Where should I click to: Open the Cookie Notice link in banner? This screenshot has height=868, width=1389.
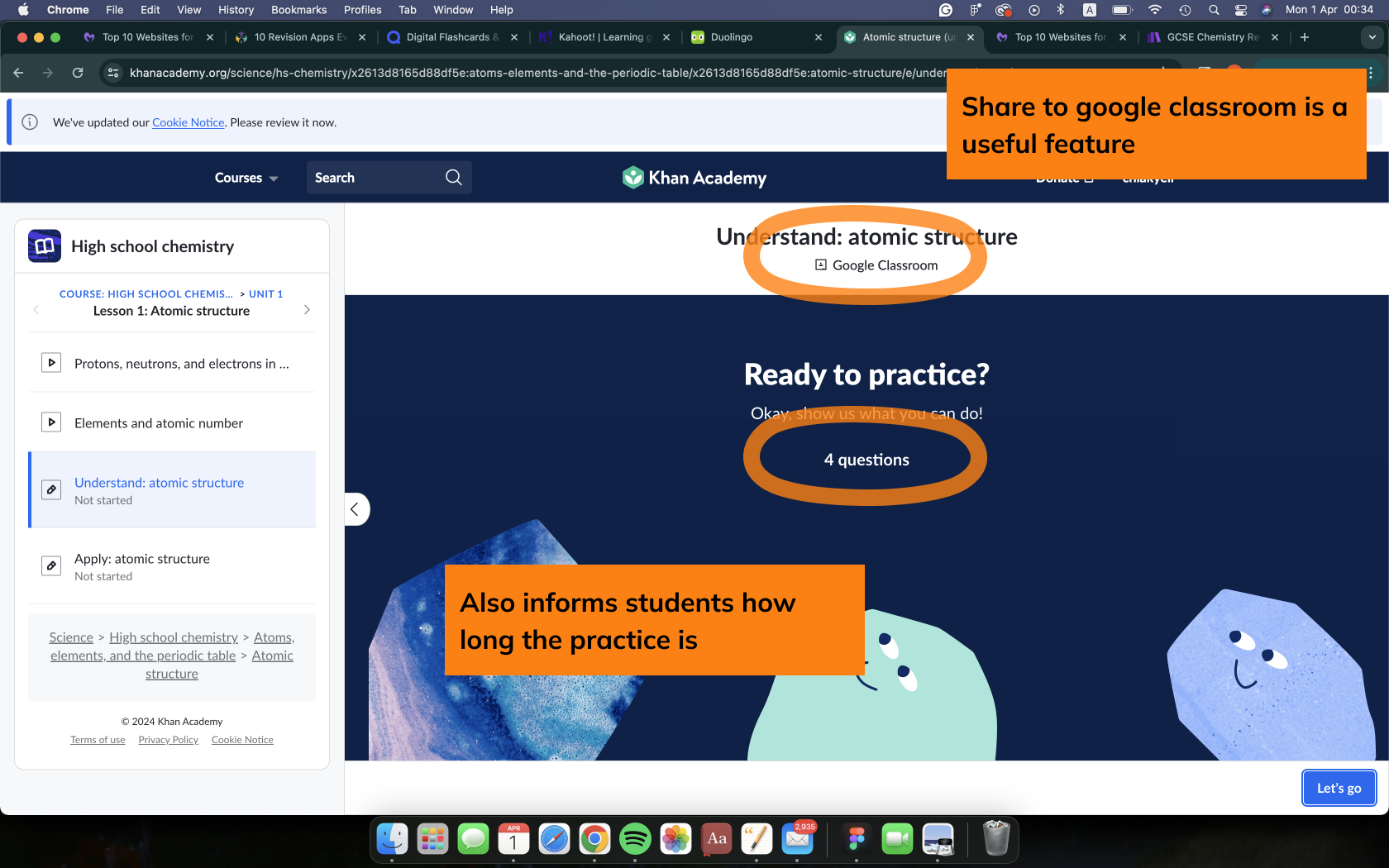pos(188,122)
